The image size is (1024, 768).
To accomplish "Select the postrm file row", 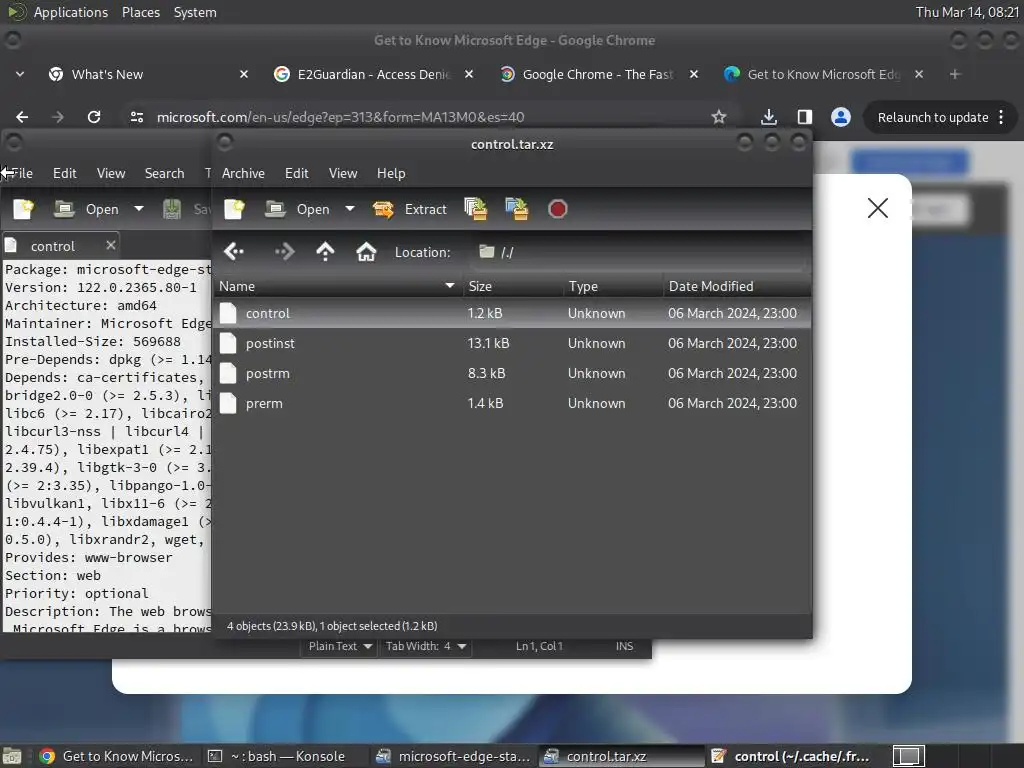I will [x=513, y=373].
